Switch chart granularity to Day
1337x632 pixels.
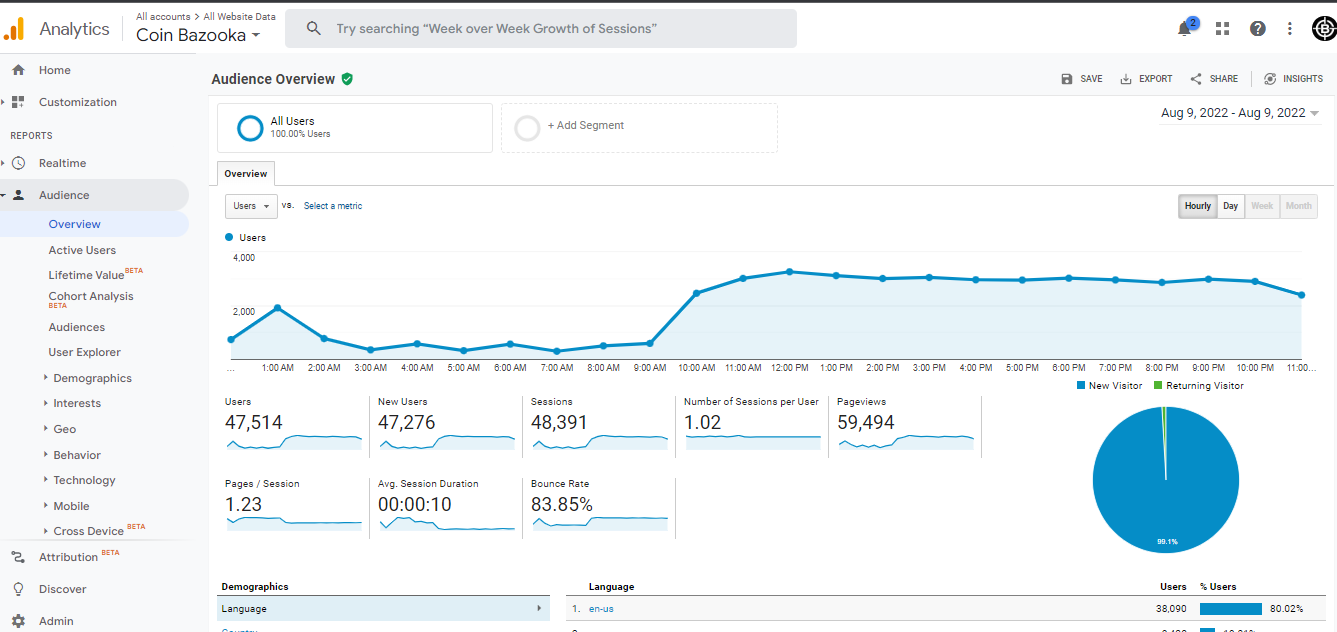coord(1230,206)
